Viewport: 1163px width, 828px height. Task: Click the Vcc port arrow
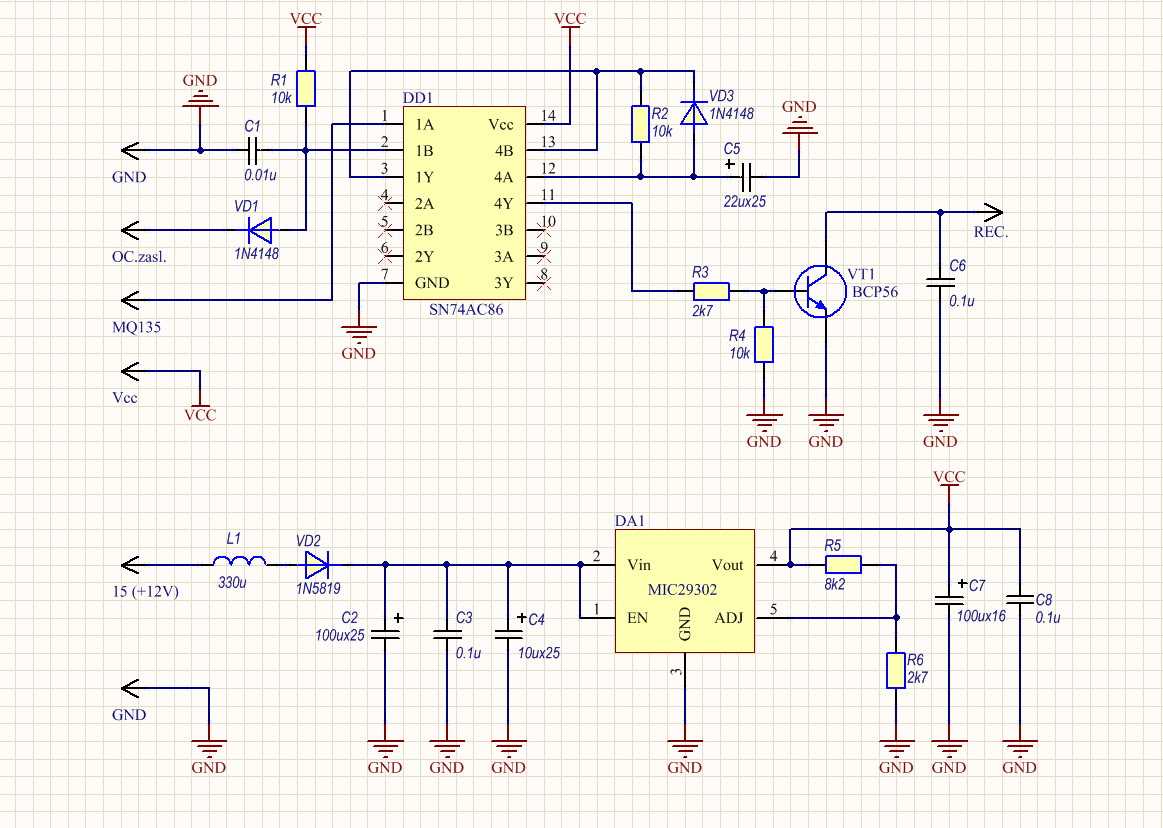pos(131,371)
